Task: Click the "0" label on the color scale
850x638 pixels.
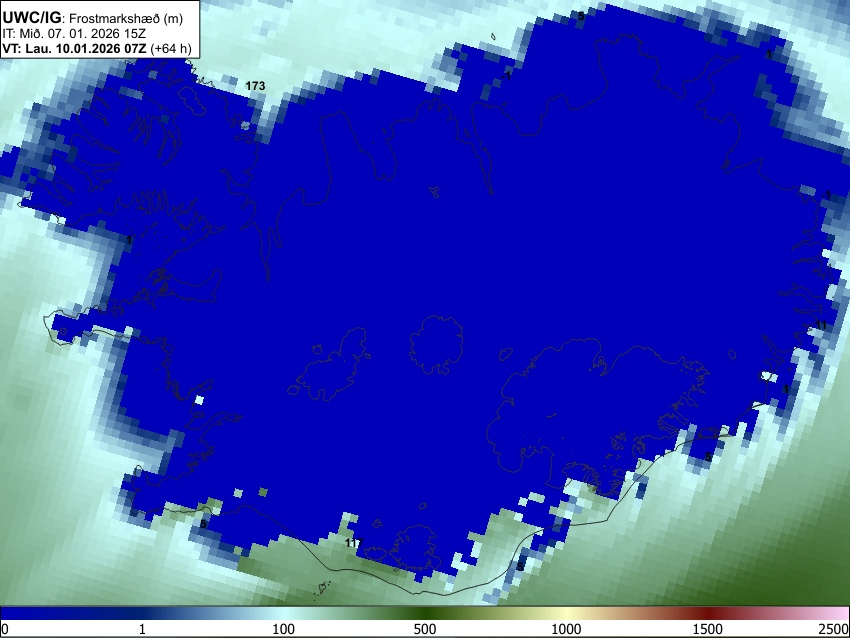Action: (x=5, y=629)
